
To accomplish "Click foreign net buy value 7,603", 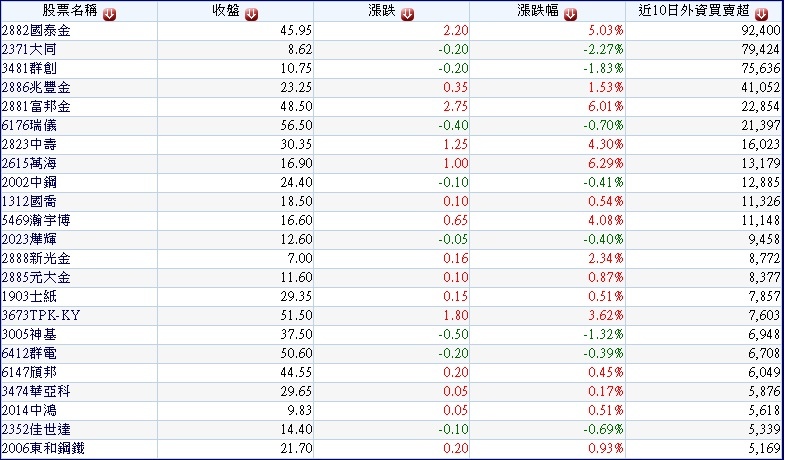I will coord(764,315).
